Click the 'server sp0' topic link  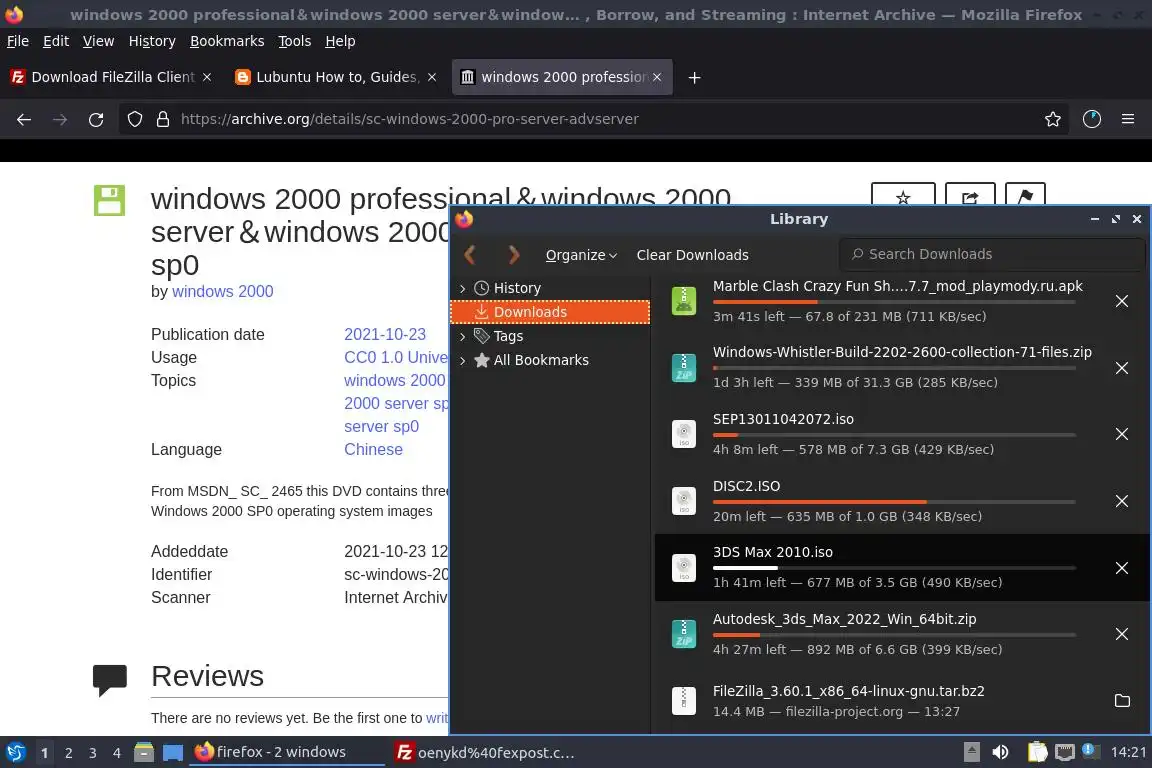pyautogui.click(x=381, y=427)
